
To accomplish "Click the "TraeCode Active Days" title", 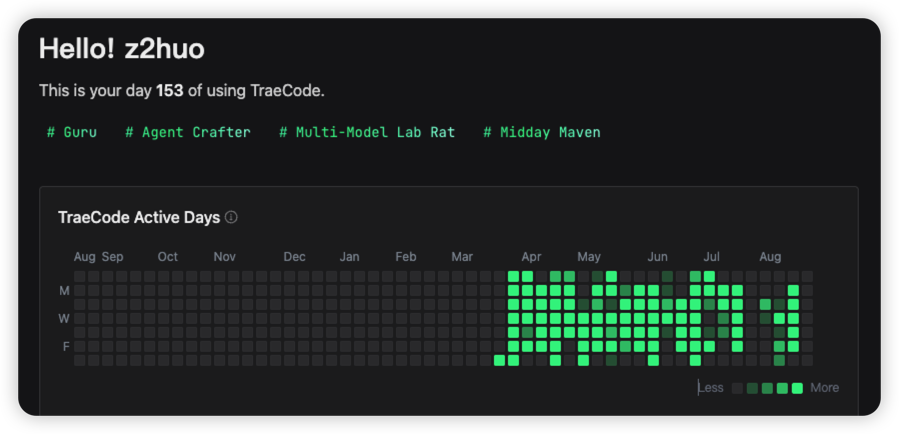I will 139,217.
